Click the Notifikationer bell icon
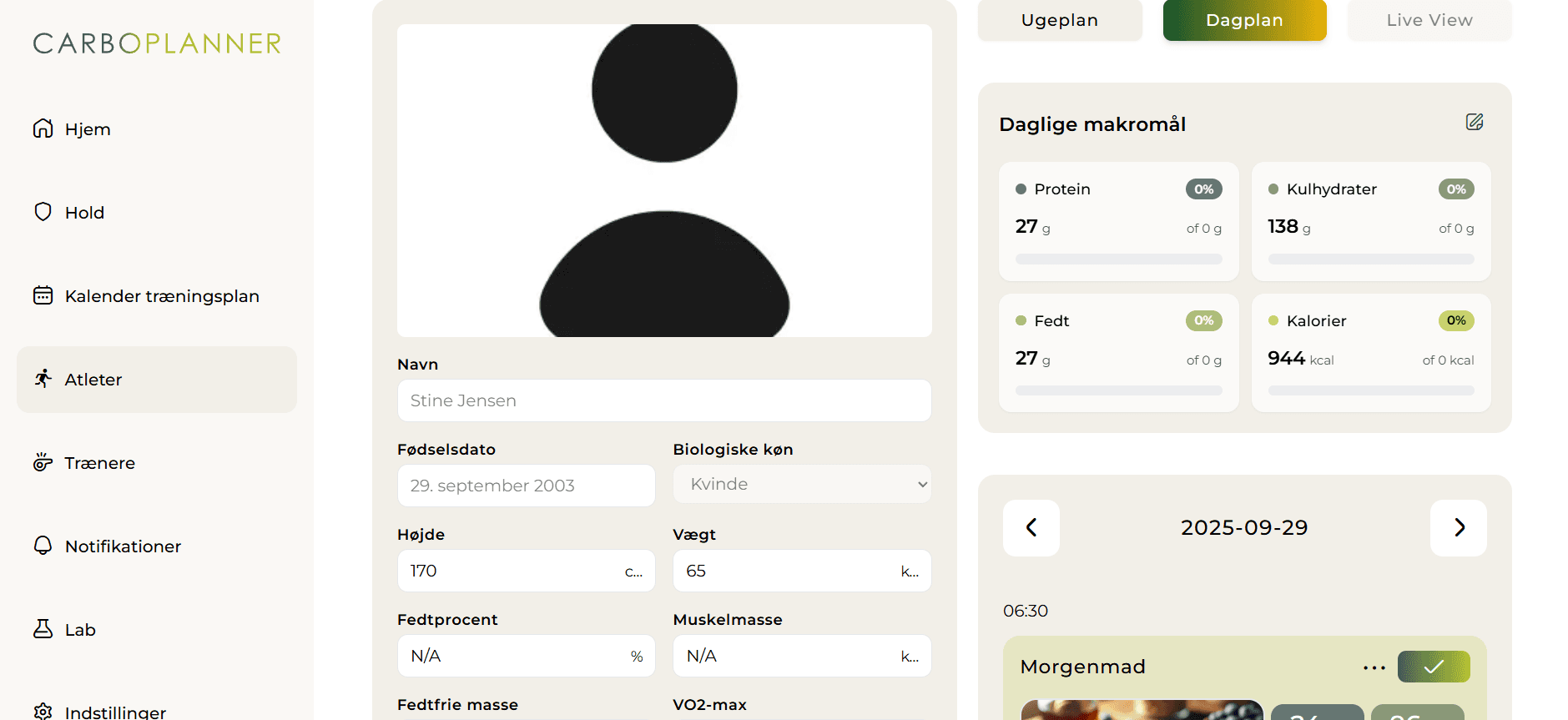The height and width of the screenshot is (720, 1568). click(43, 546)
